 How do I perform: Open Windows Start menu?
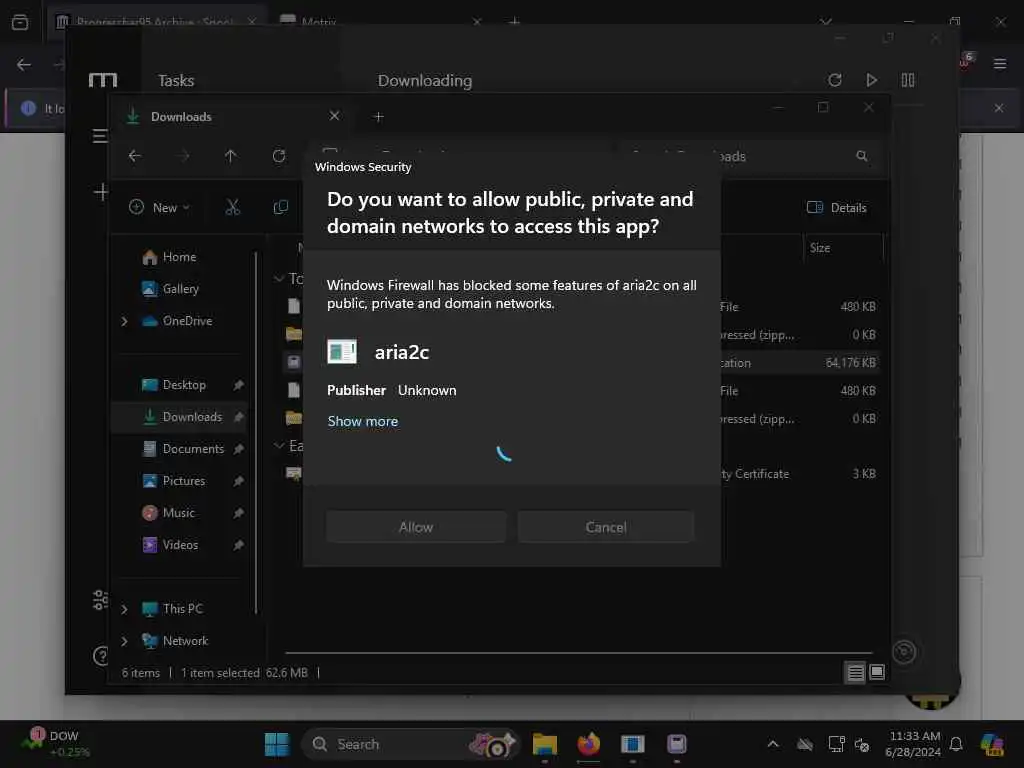[277, 744]
